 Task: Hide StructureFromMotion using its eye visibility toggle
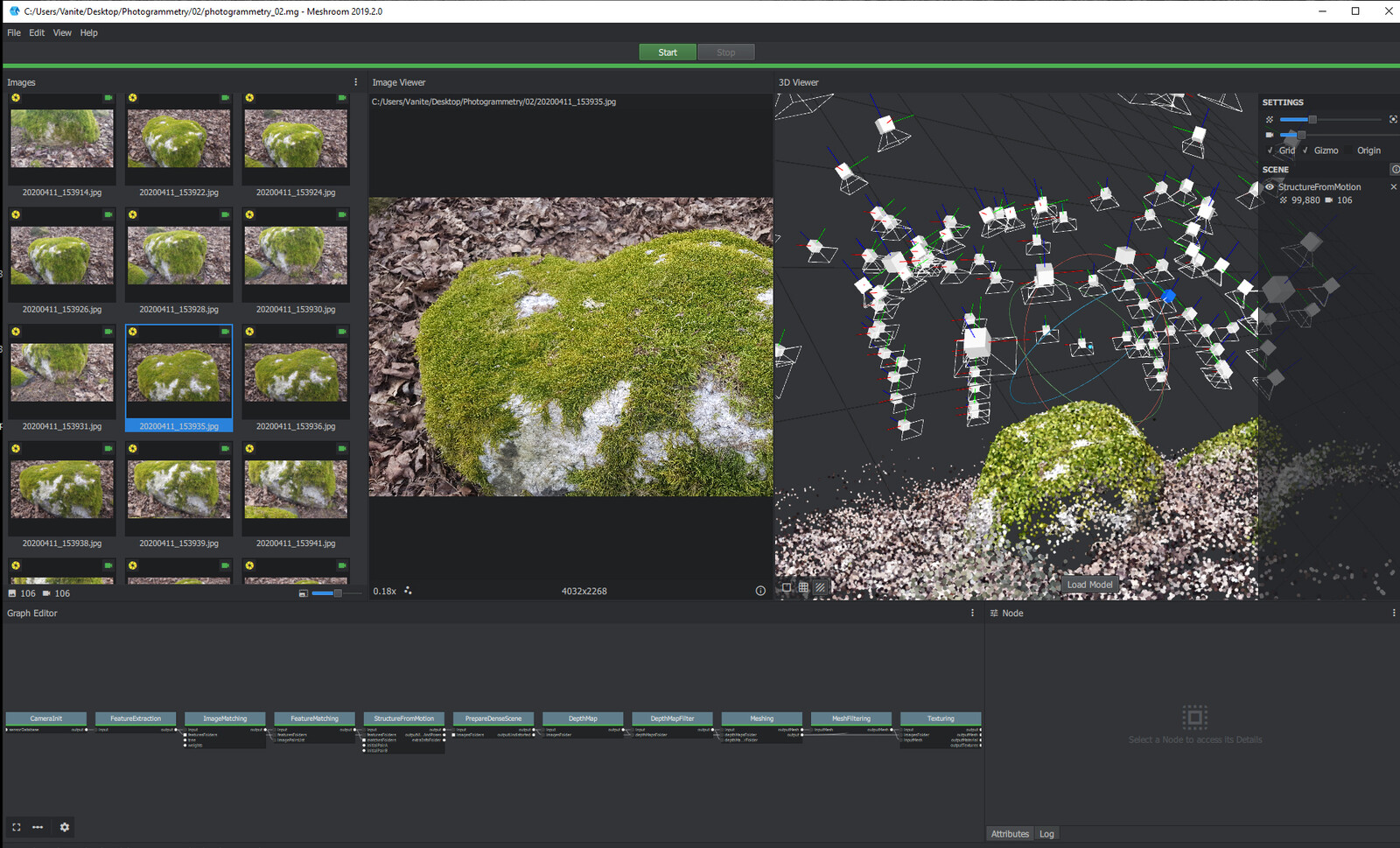point(1269,186)
